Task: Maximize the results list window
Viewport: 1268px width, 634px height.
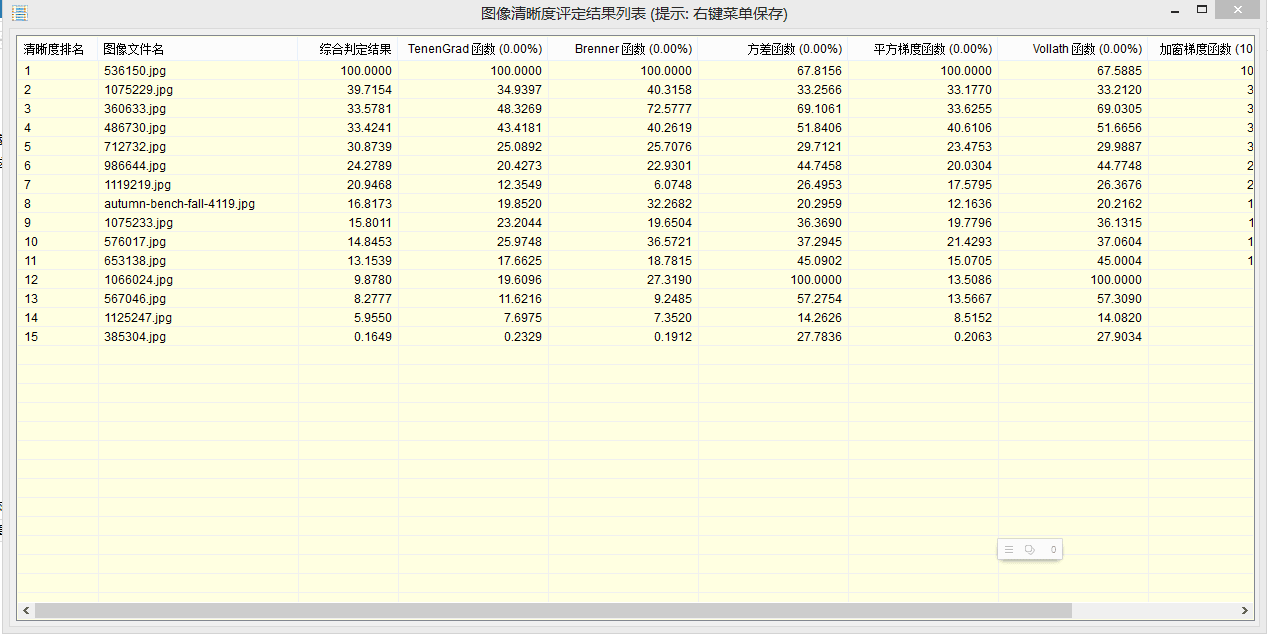Action: coord(1202,10)
